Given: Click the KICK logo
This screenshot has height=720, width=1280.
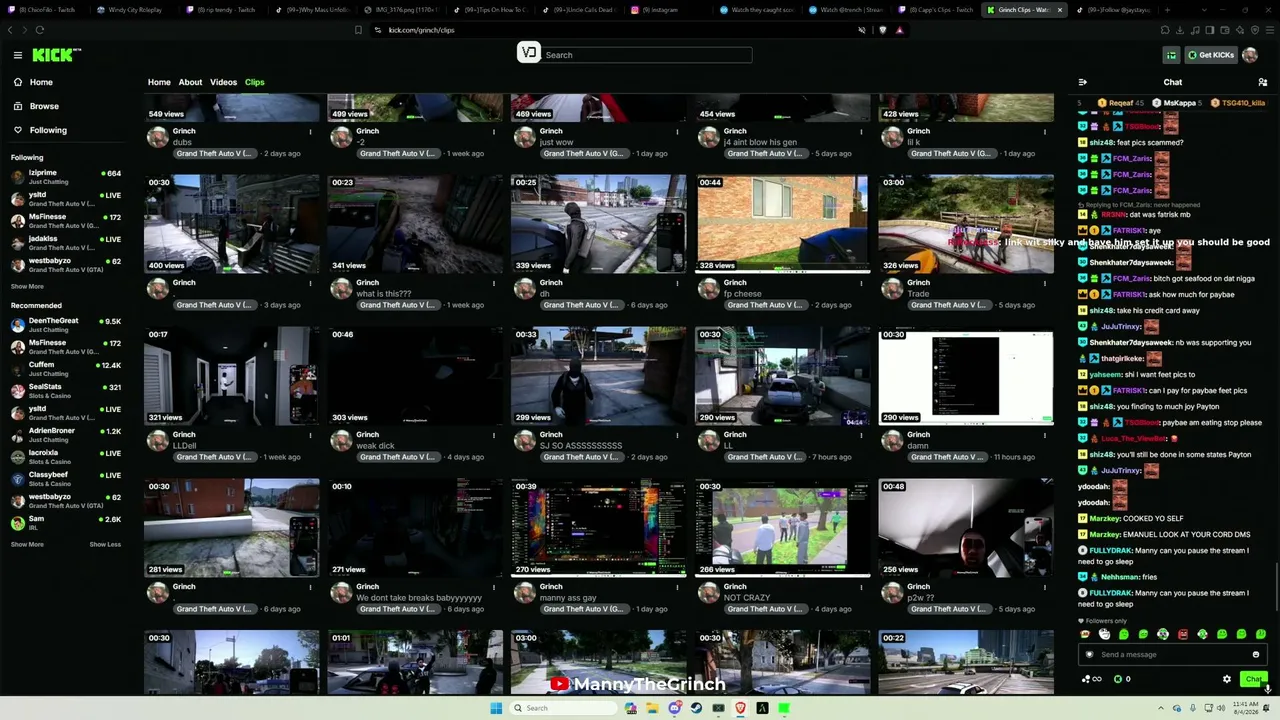Looking at the screenshot, I should pyautogui.click(x=56, y=55).
